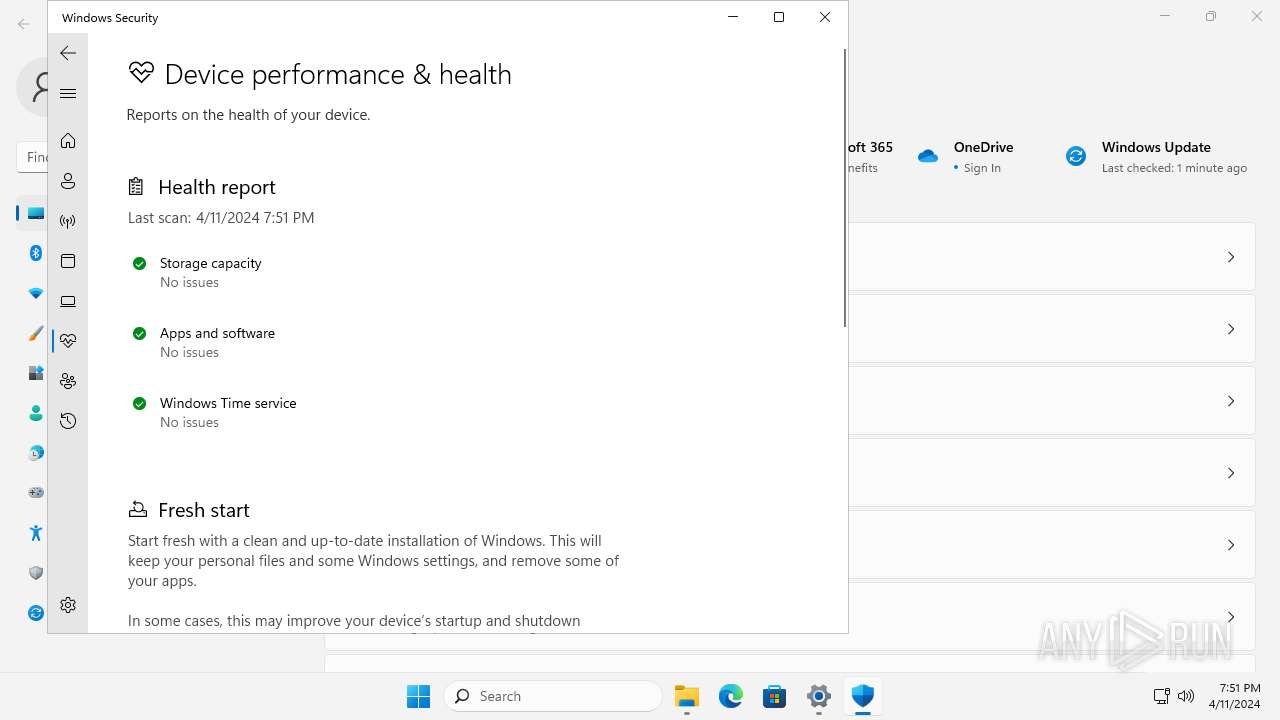
Task: Open Firewall & network protection icon
Action: tap(68, 221)
